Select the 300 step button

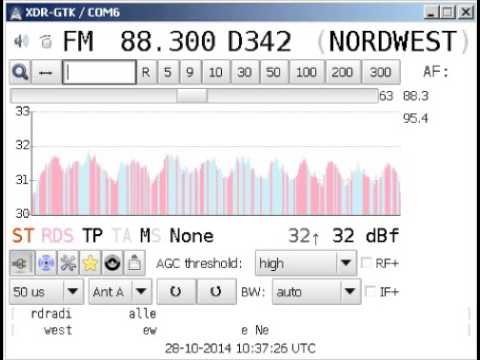point(381,72)
